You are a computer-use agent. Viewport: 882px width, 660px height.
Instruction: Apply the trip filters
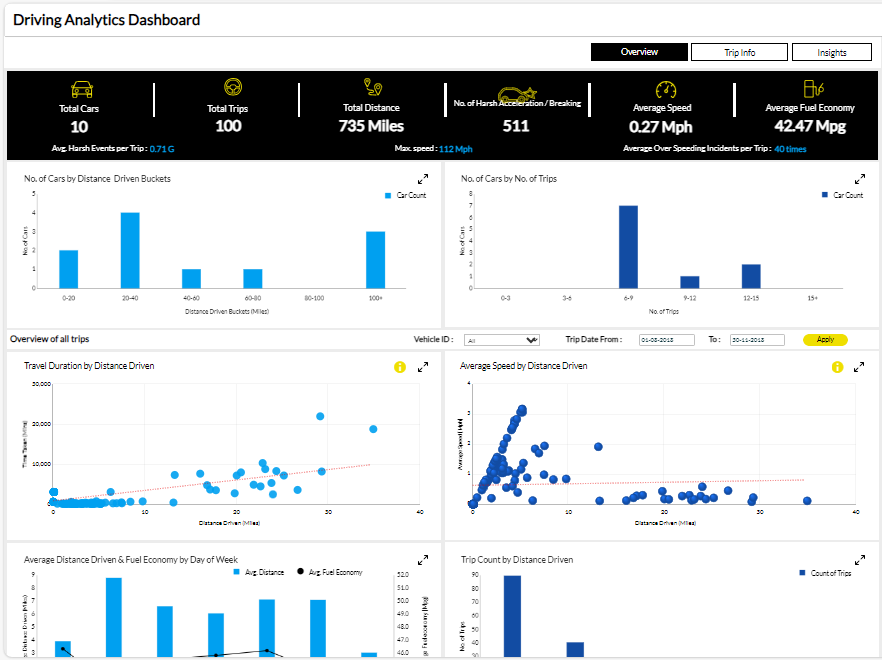click(x=825, y=339)
